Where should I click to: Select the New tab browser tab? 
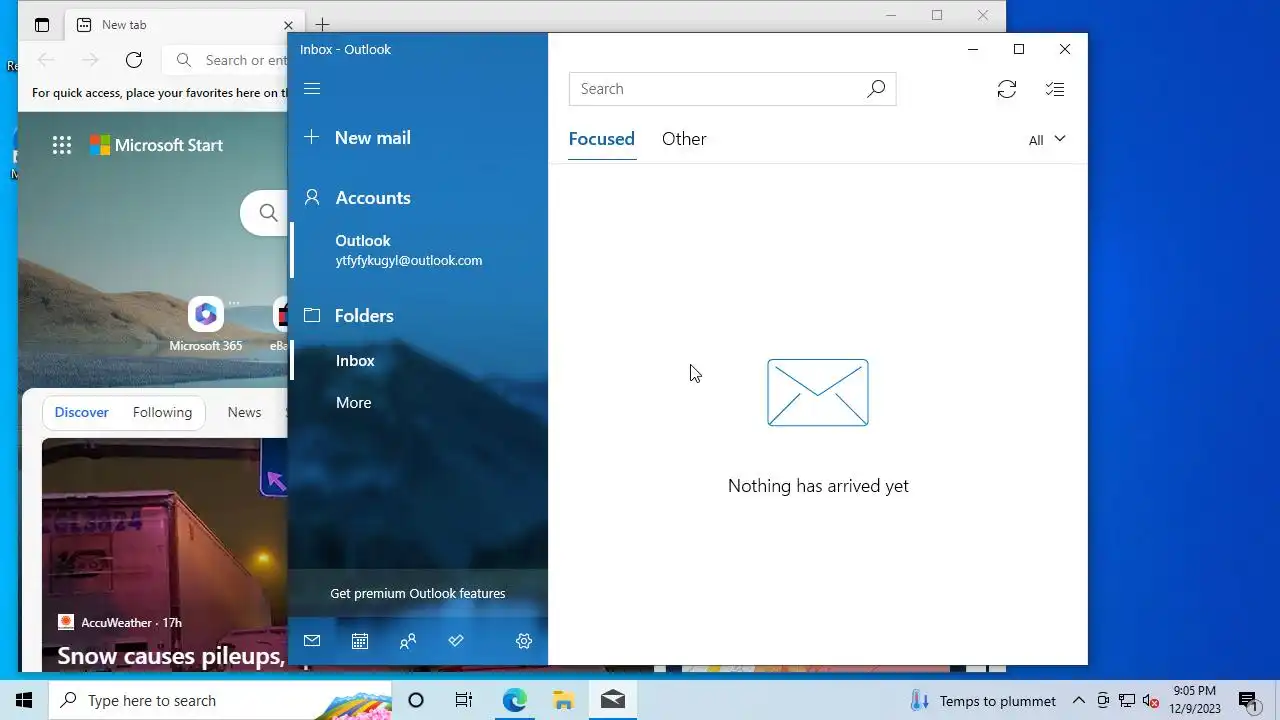click(x=185, y=25)
